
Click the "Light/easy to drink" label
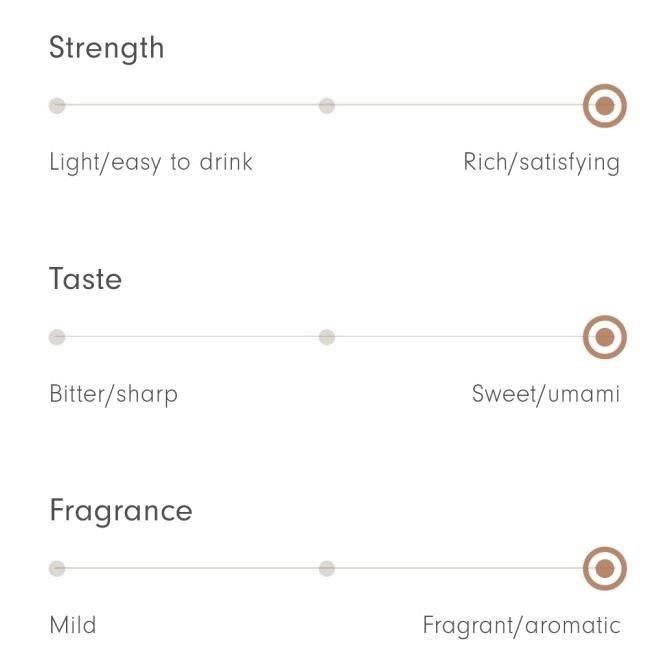(x=151, y=162)
